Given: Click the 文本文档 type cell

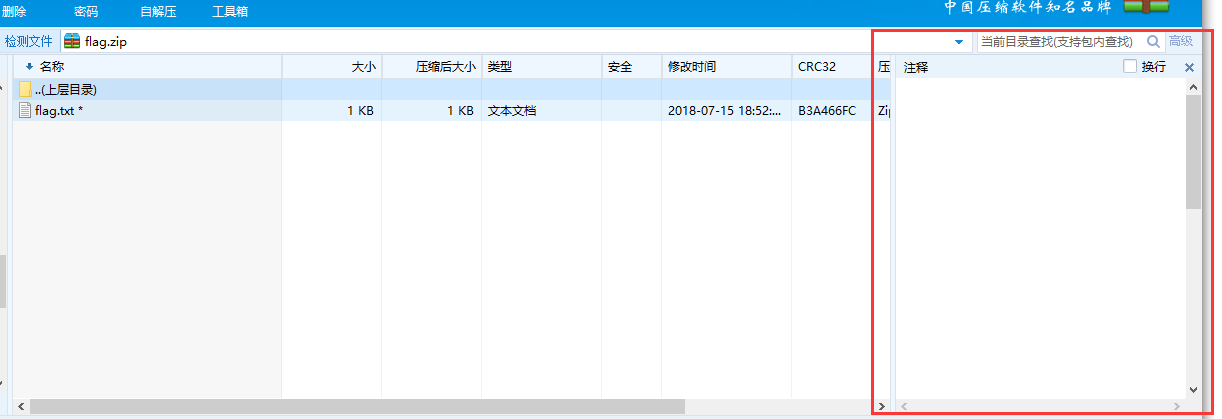Looking at the screenshot, I should pyautogui.click(x=512, y=111).
